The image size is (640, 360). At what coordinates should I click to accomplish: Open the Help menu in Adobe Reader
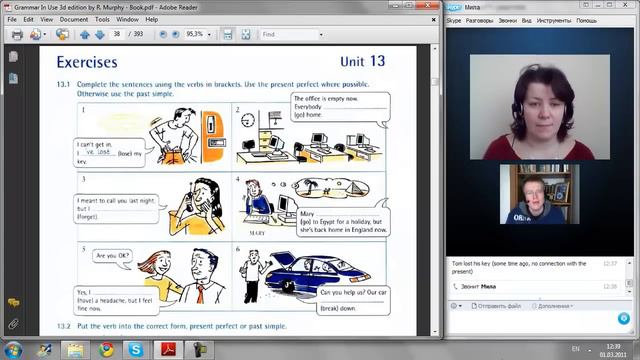pos(151,20)
